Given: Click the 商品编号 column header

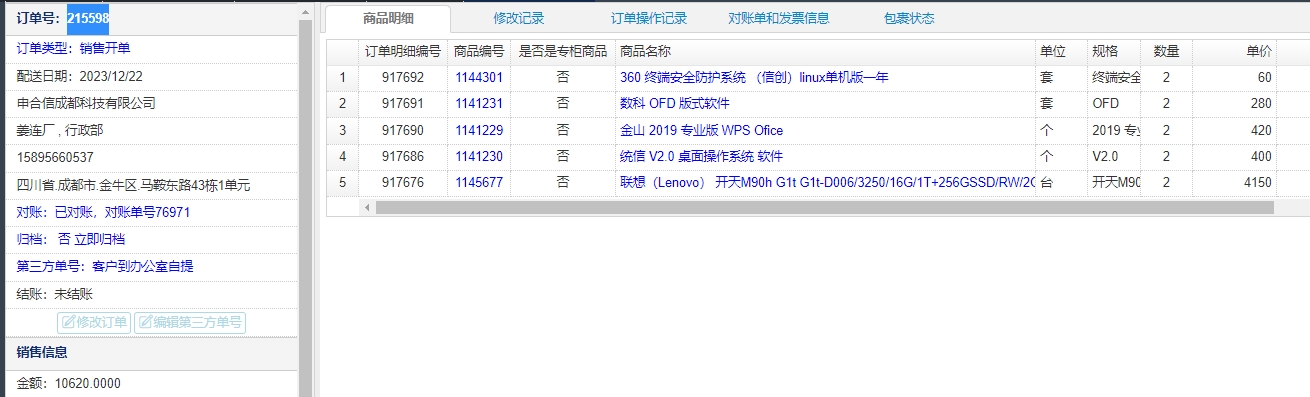Looking at the screenshot, I should pyautogui.click(x=479, y=51).
